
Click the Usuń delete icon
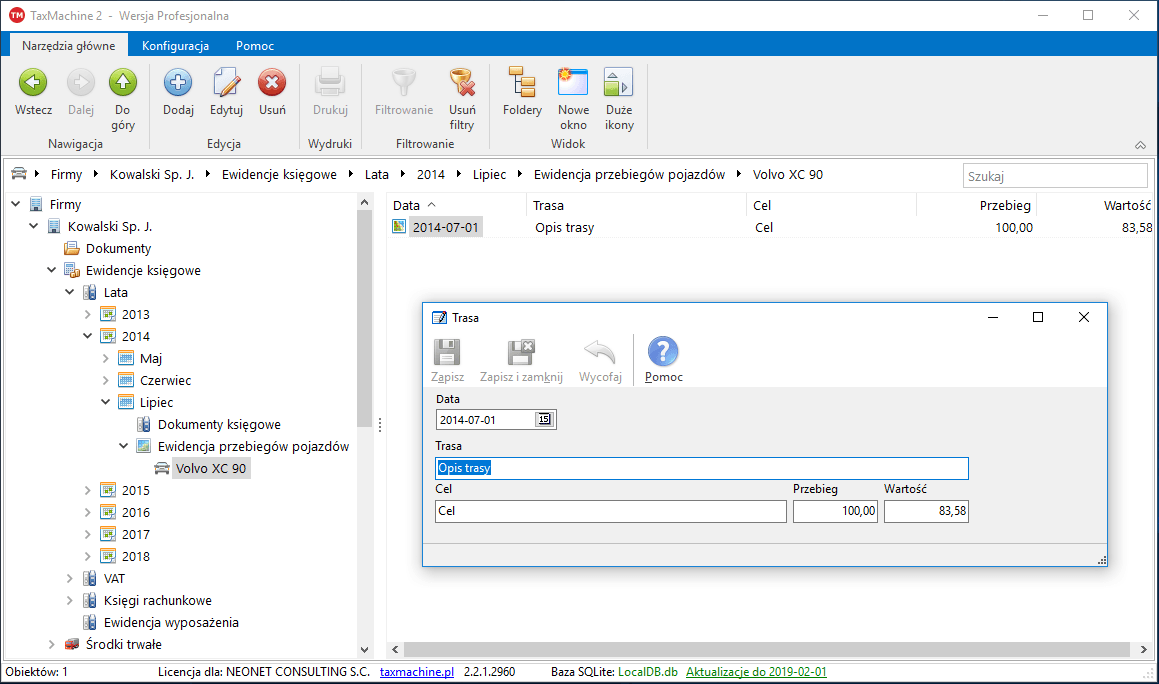pos(272,83)
